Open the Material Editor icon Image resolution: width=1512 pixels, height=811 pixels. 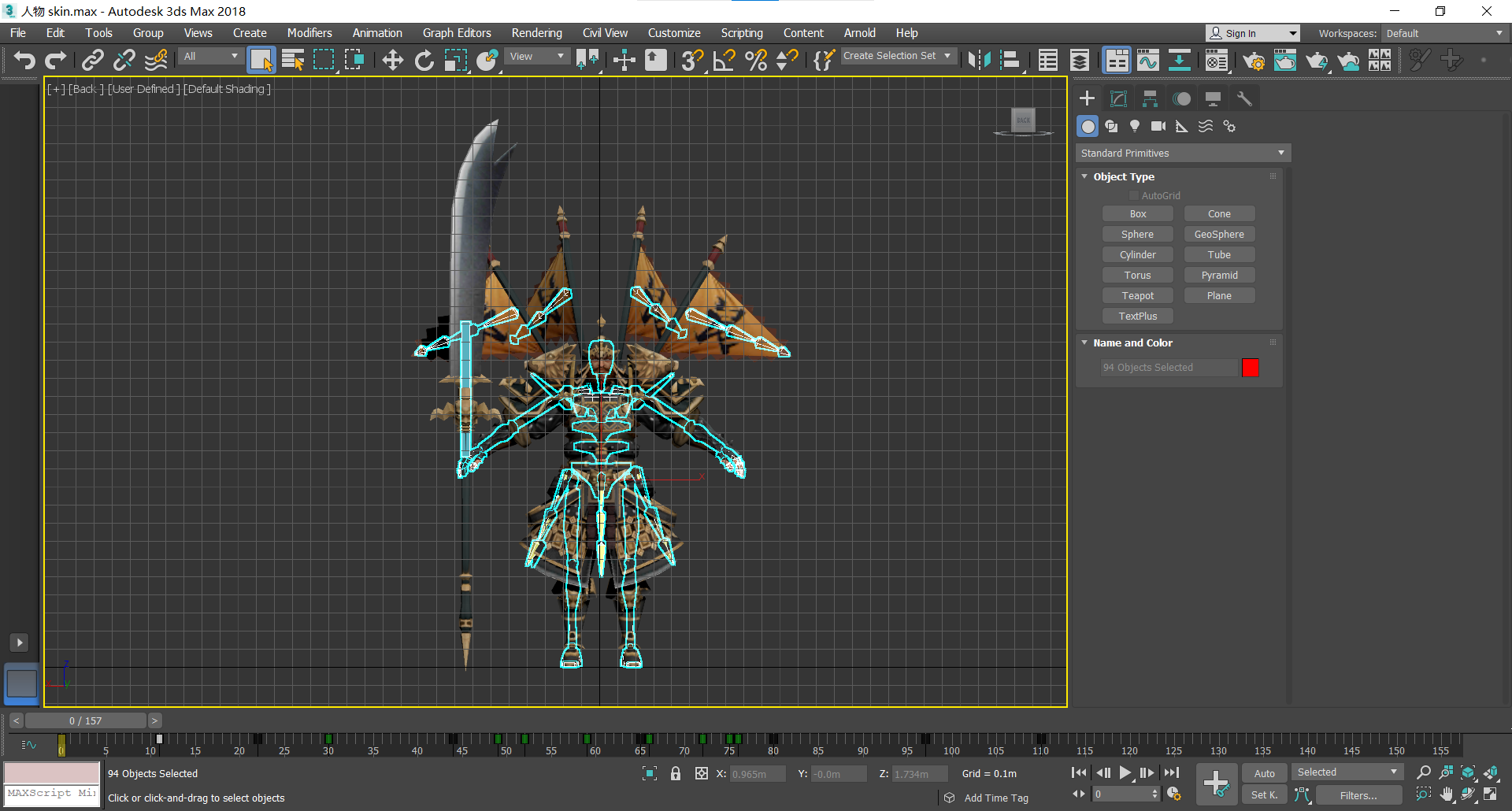[1217, 61]
